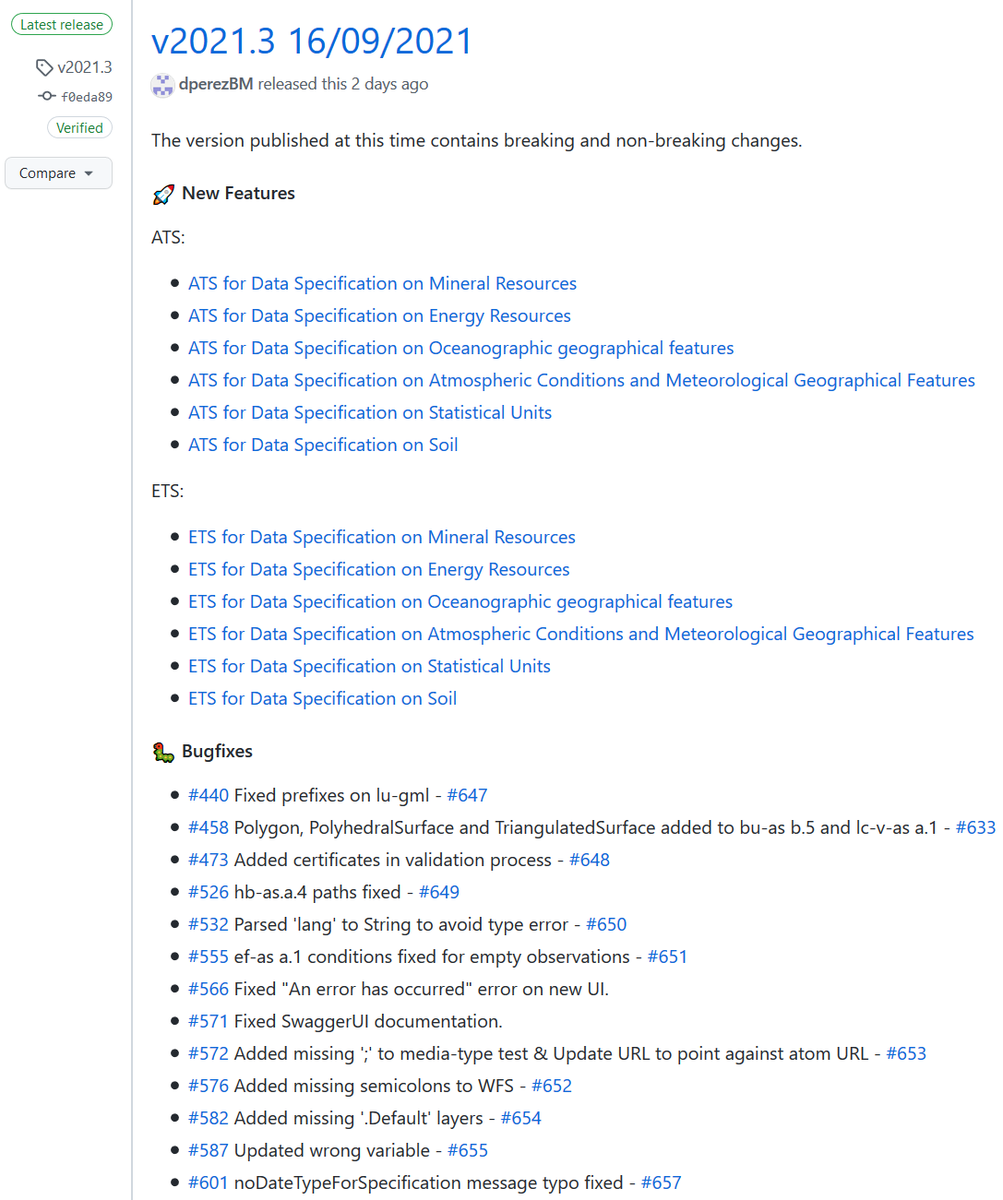Open issue #532 about parsed lang

[209, 924]
